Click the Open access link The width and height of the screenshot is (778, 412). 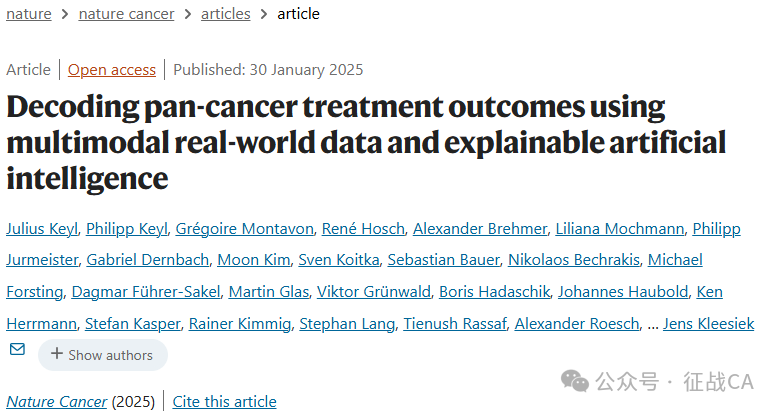pyautogui.click(x=112, y=70)
